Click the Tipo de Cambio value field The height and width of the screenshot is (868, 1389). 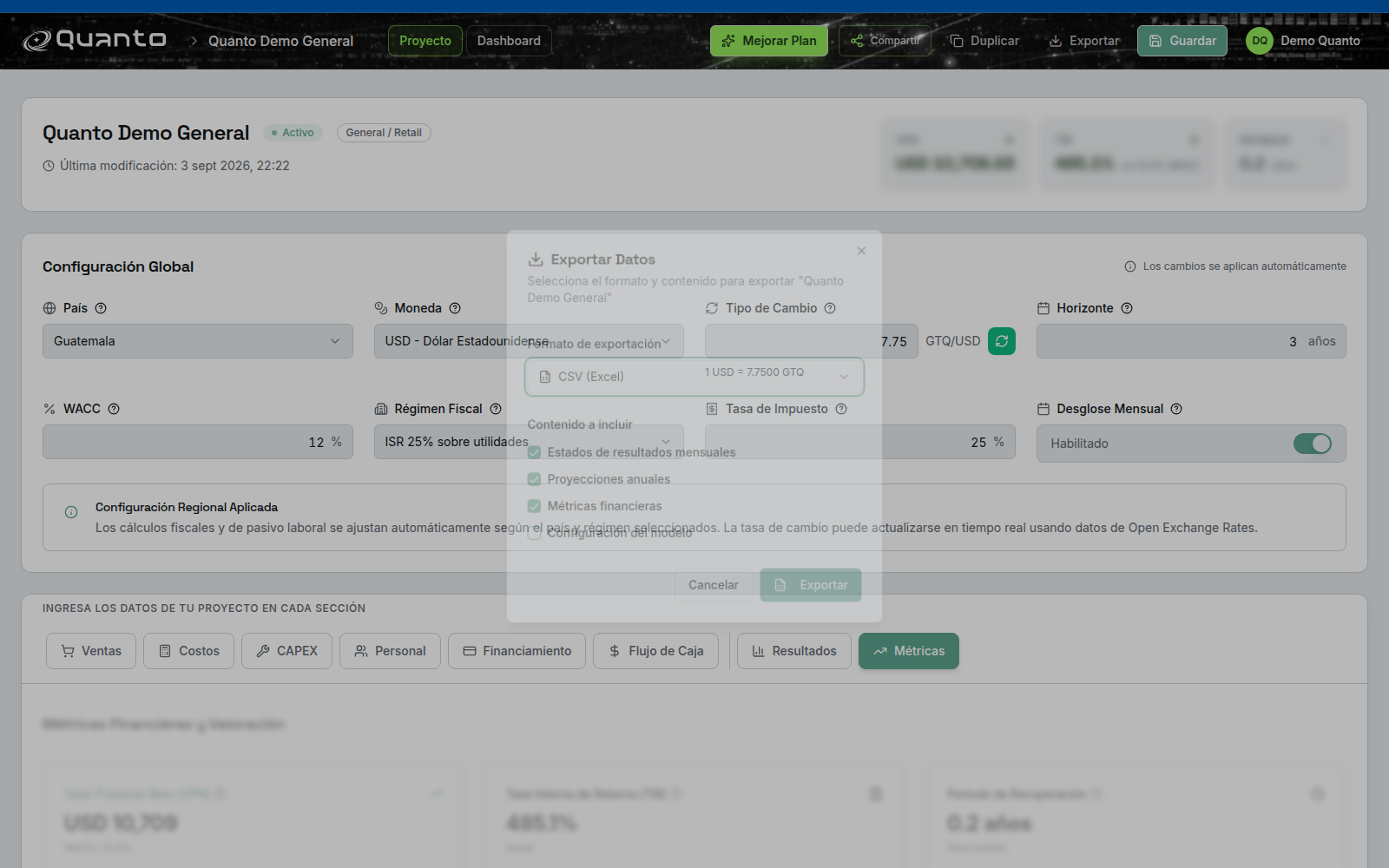811,341
